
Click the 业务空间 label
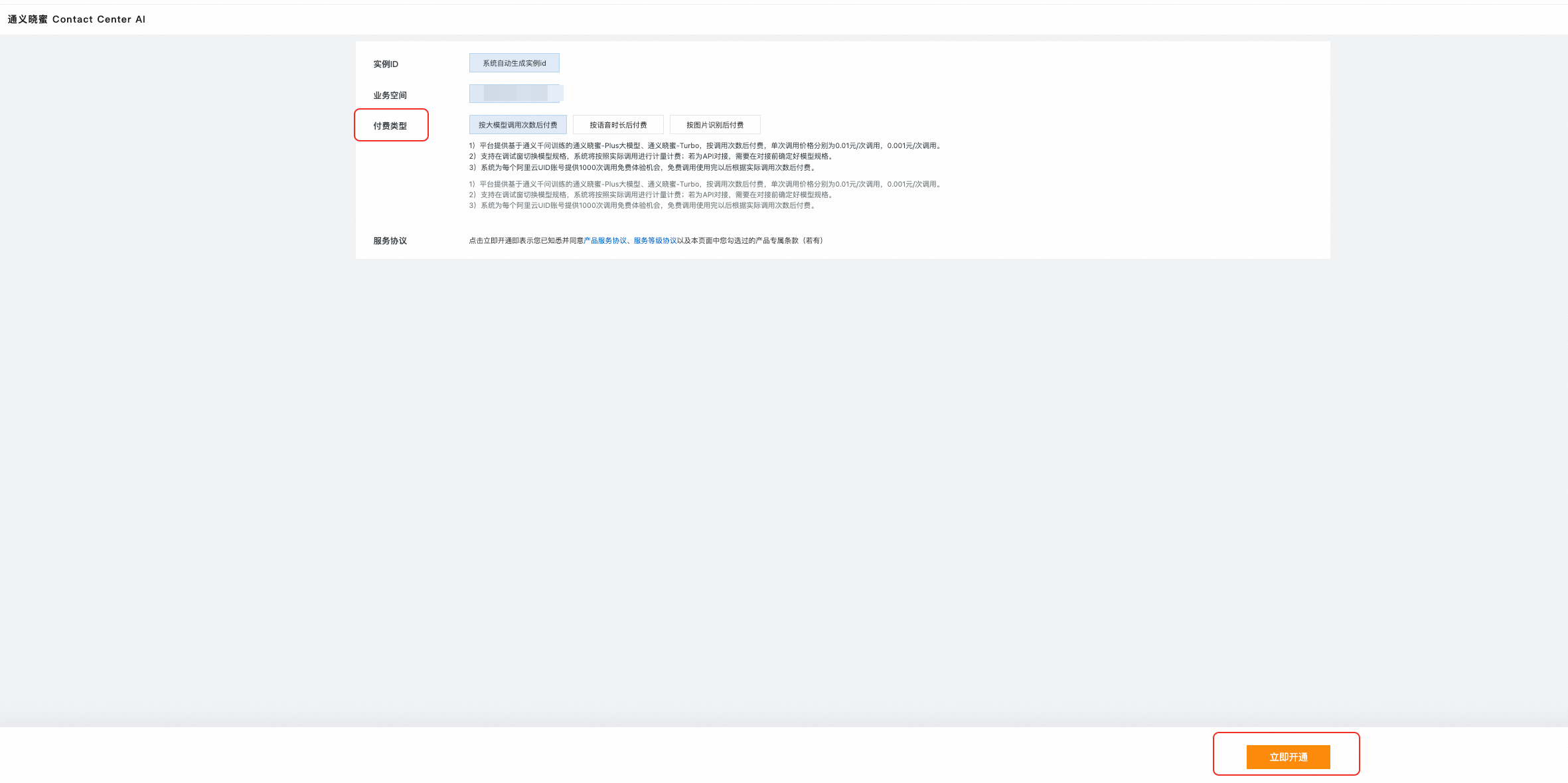click(390, 96)
